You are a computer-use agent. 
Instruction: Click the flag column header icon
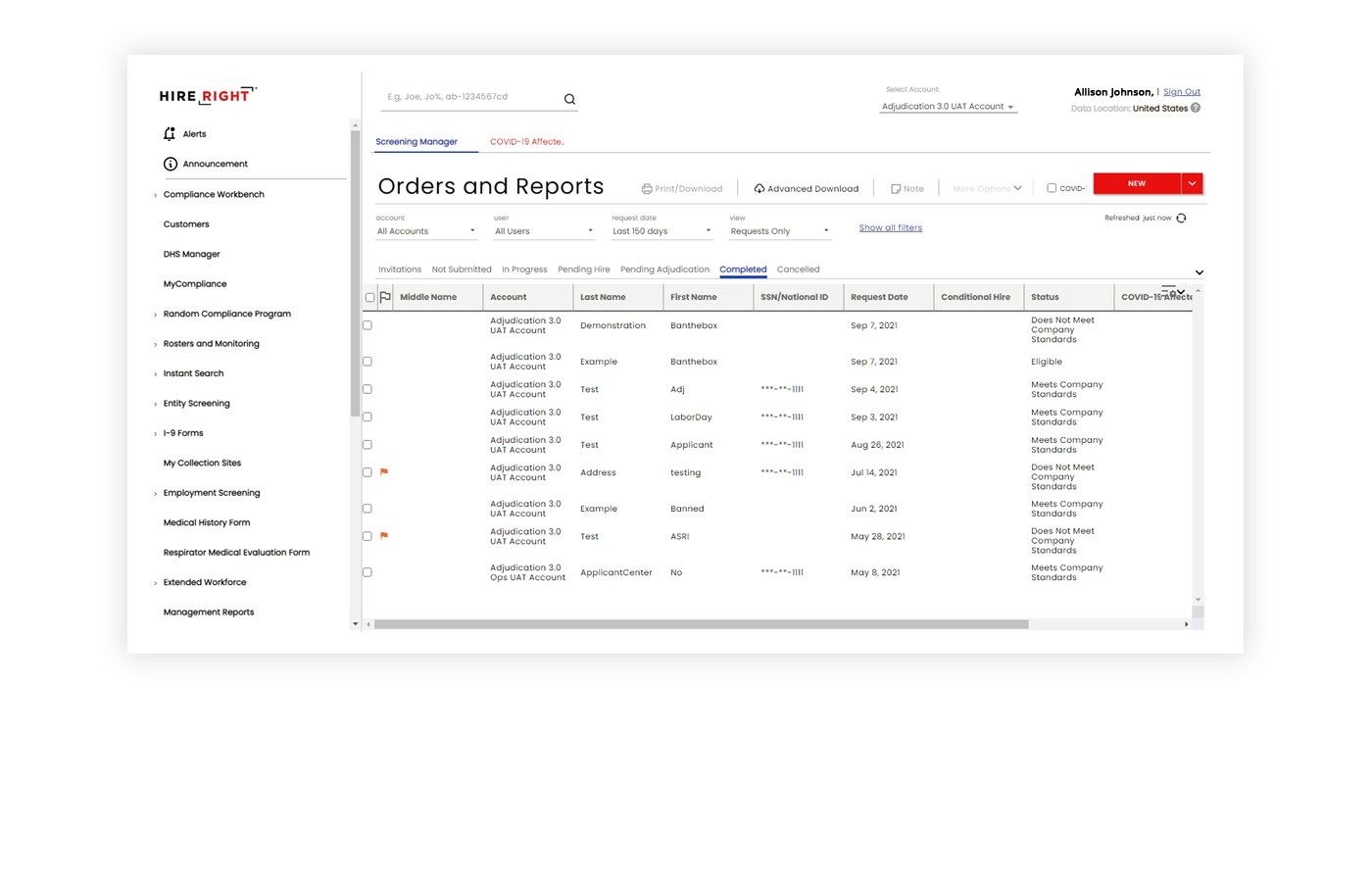click(385, 297)
